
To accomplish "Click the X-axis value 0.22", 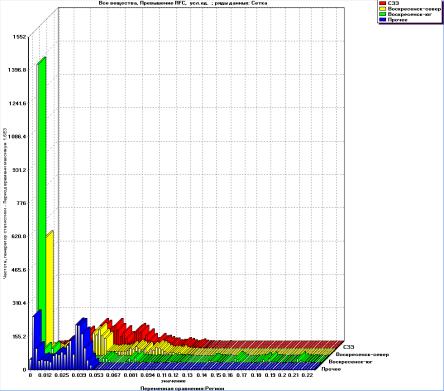I will [x=307, y=375].
